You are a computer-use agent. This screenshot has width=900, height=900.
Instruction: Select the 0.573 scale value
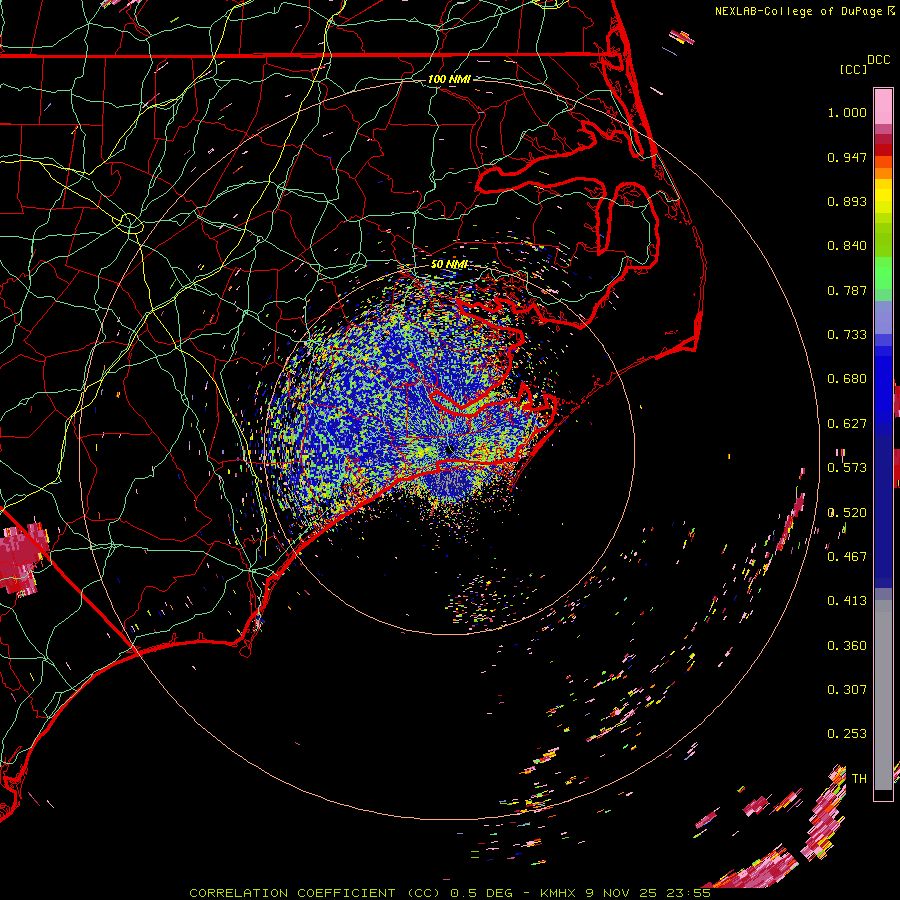point(847,468)
